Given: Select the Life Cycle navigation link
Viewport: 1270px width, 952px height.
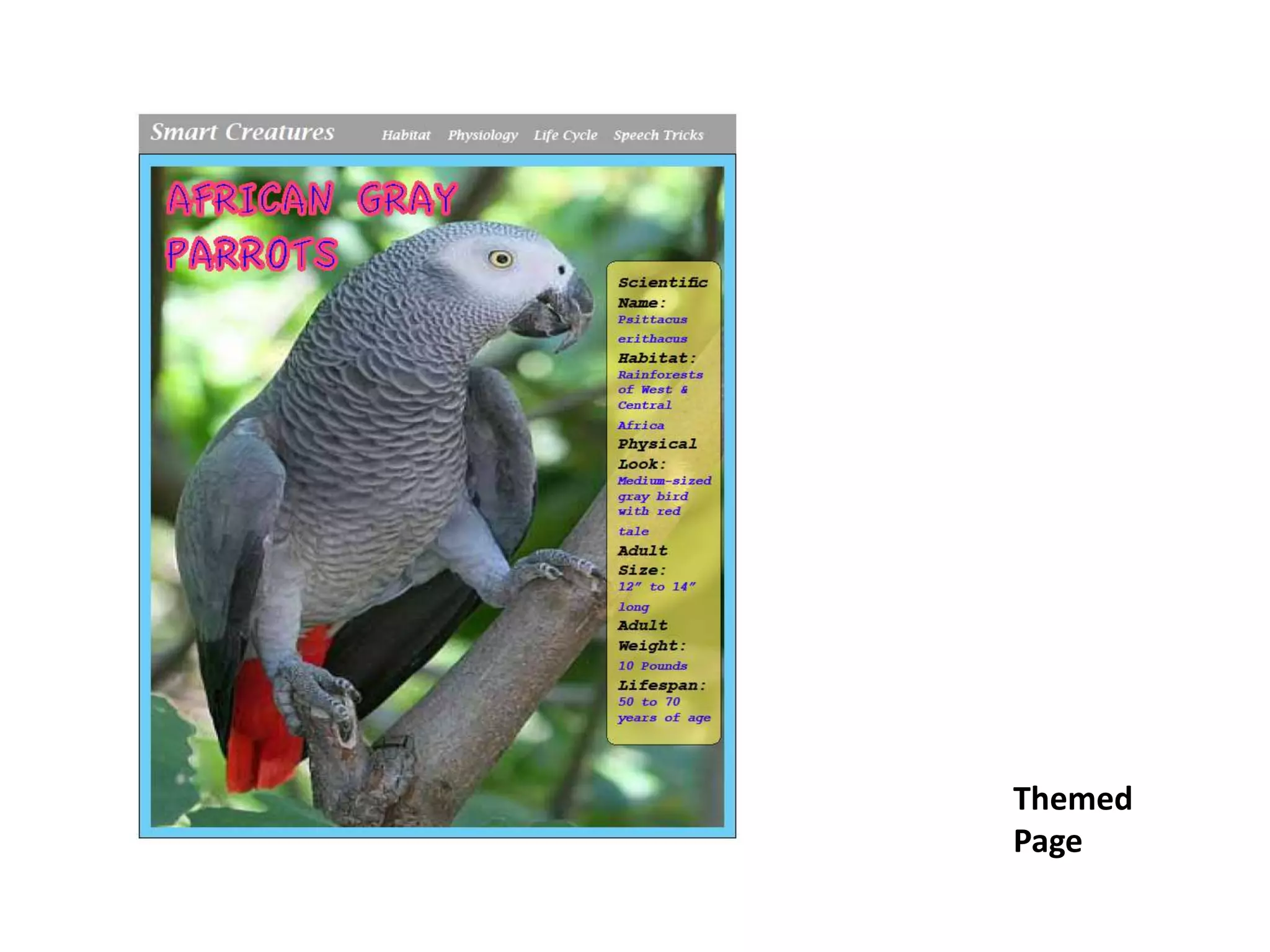Looking at the screenshot, I should tap(565, 135).
